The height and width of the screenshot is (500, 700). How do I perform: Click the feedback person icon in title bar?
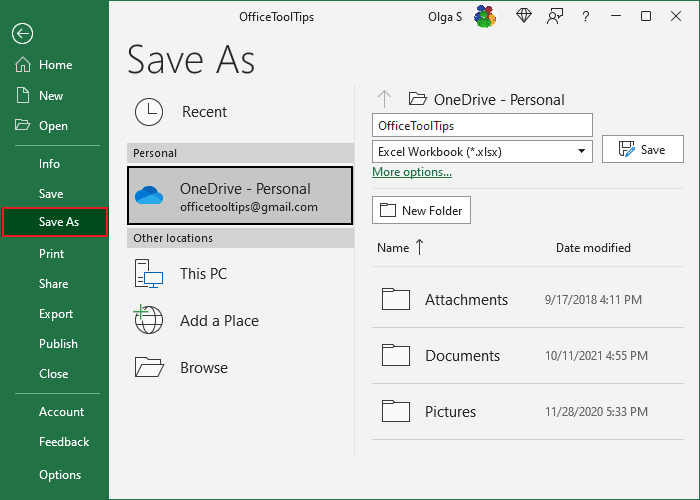pos(554,17)
